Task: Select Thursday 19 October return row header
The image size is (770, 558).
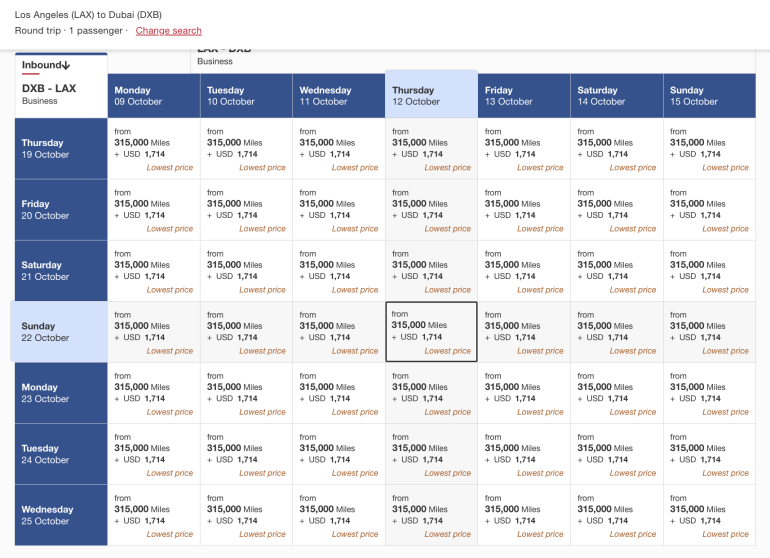Action: 61,149
